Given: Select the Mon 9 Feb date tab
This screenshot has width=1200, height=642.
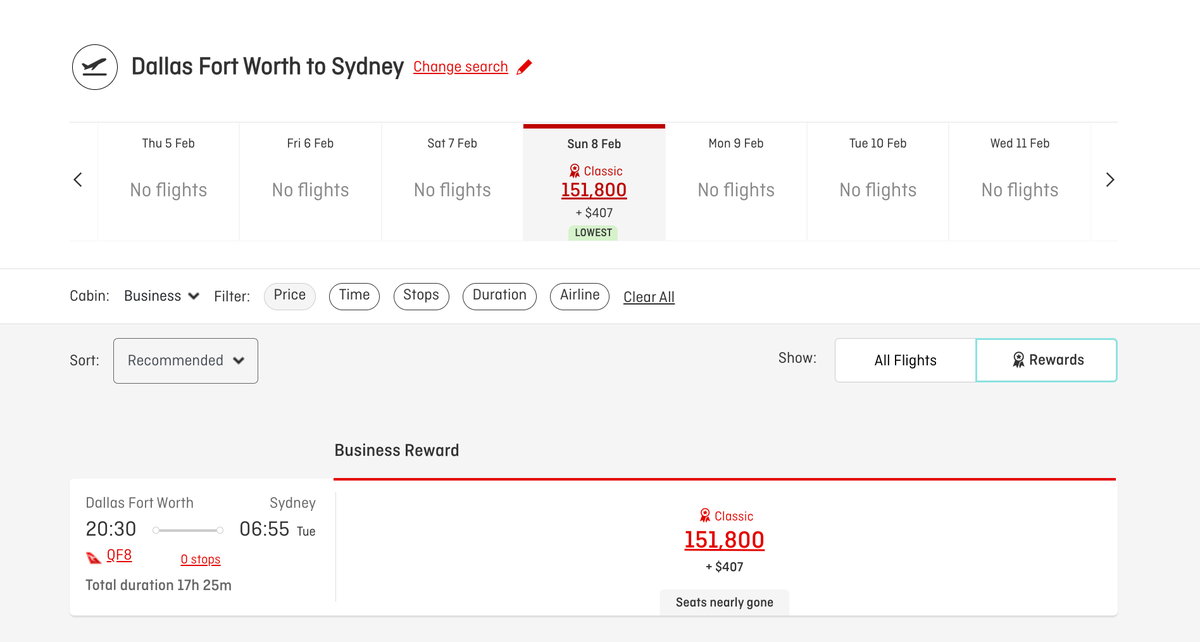Looking at the screenshot, I should (736, 180).
